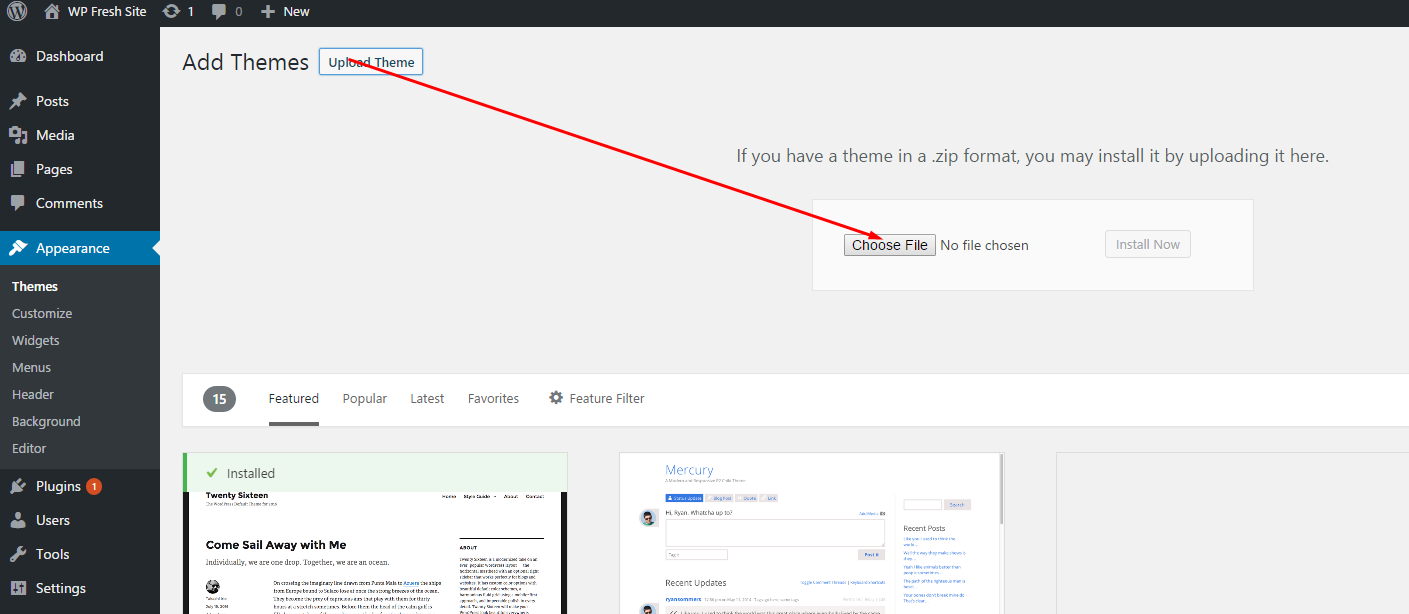Click the Upload Theme button
The width and height of the screenshot is (1409, 614).
pos(371,62)
